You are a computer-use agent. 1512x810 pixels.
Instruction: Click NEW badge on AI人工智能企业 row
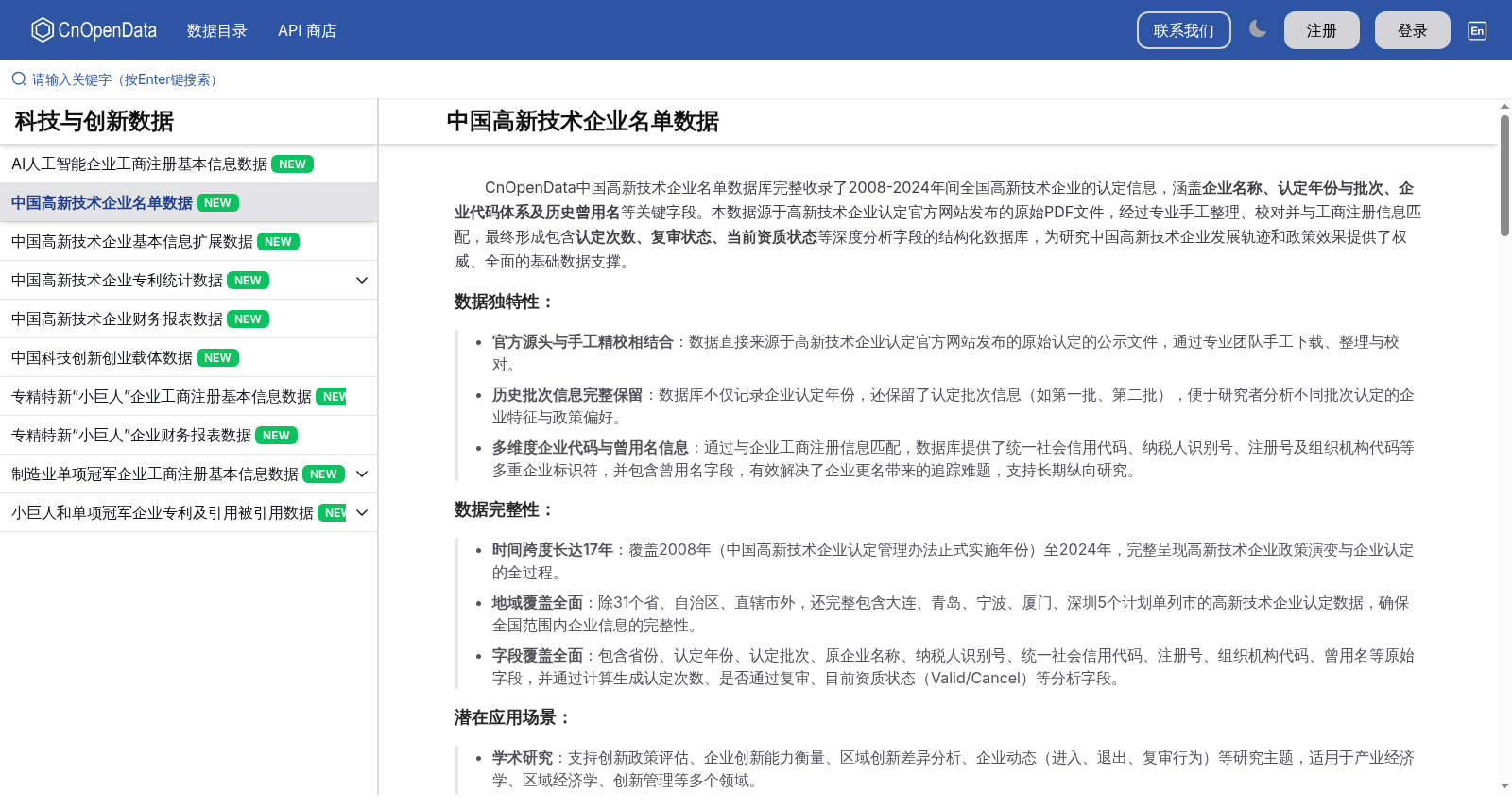pyautogui.click(x=292, y=164)
